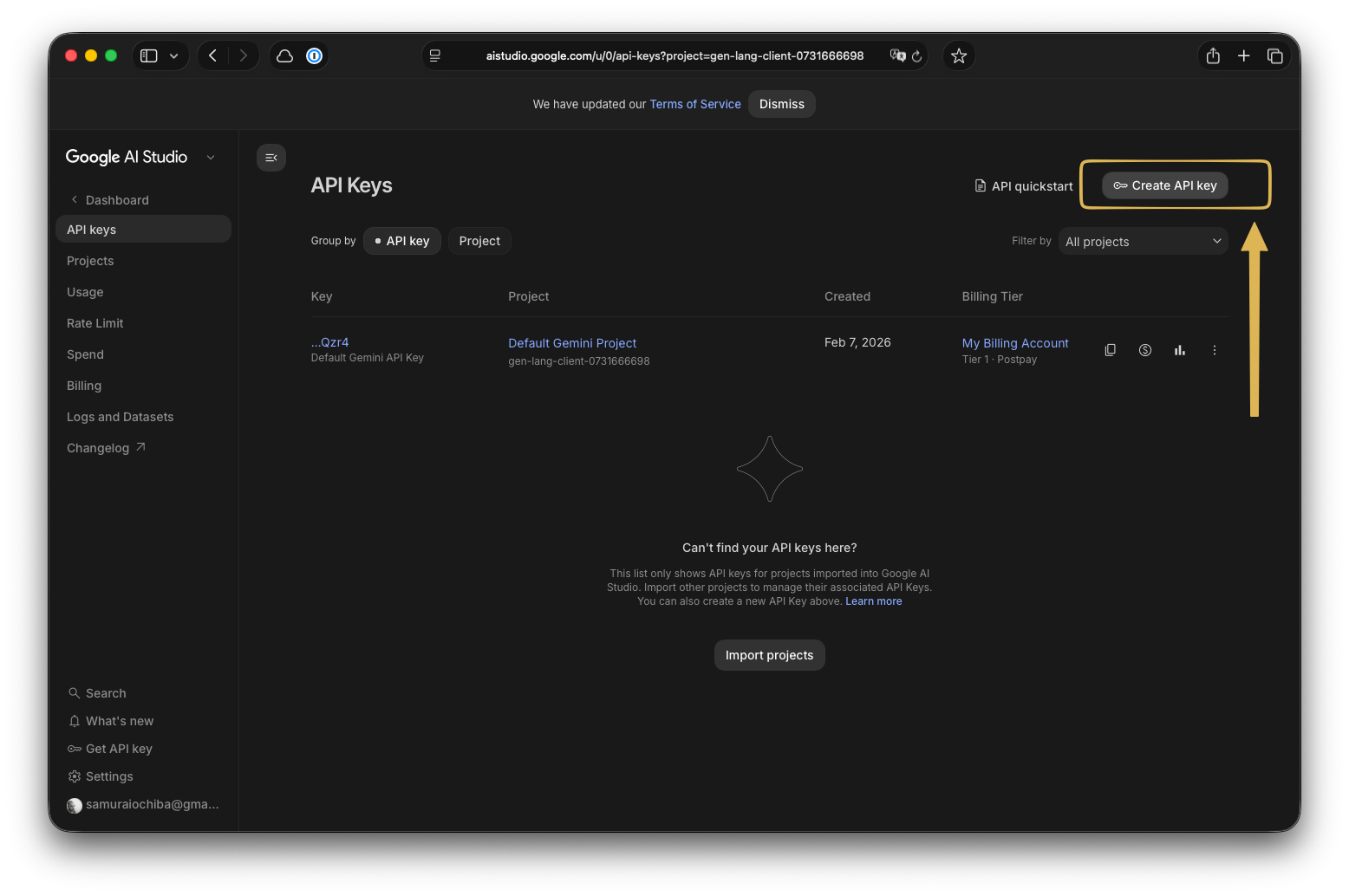
Task: Open the Terms of Service link
Action: (695, 104)
